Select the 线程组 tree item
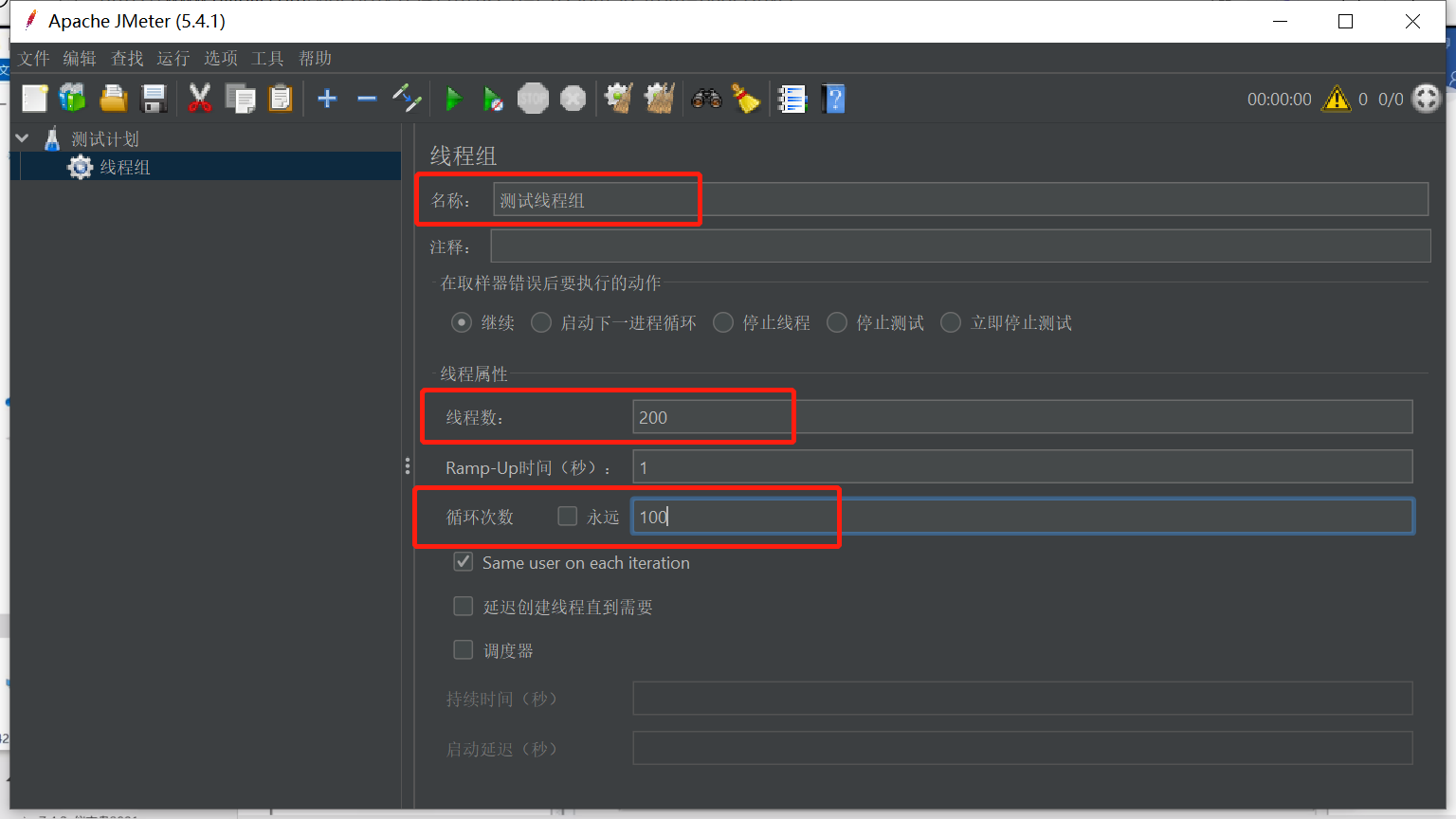1456x819 pixels. click(125, 168)
